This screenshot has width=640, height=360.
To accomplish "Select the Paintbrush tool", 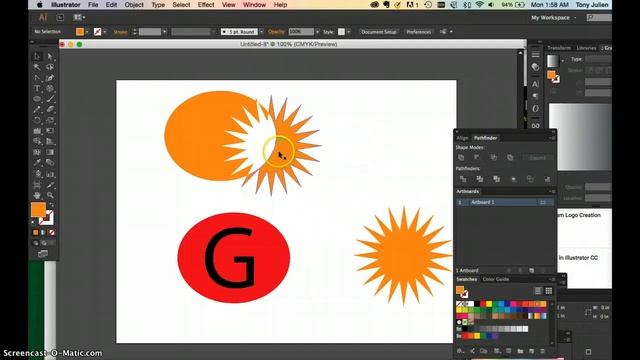I will 50,99.
